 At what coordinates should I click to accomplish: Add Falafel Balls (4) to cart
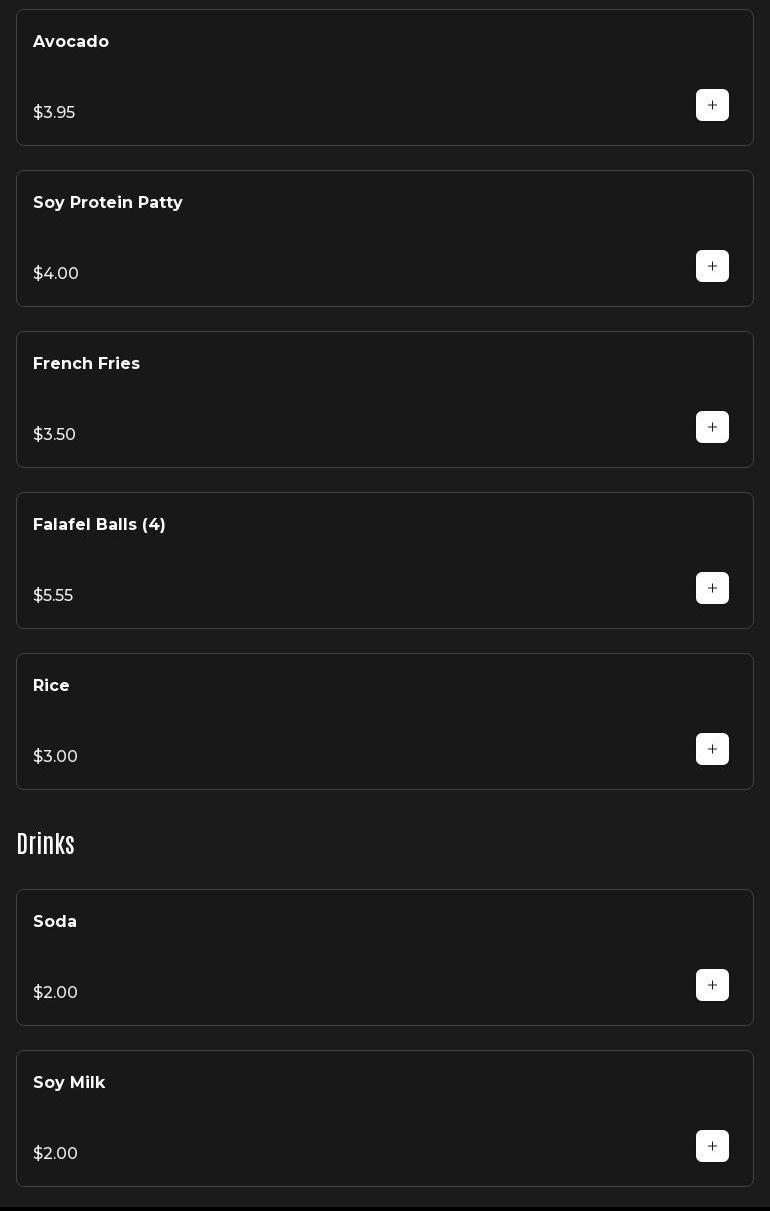pos(712,588)
